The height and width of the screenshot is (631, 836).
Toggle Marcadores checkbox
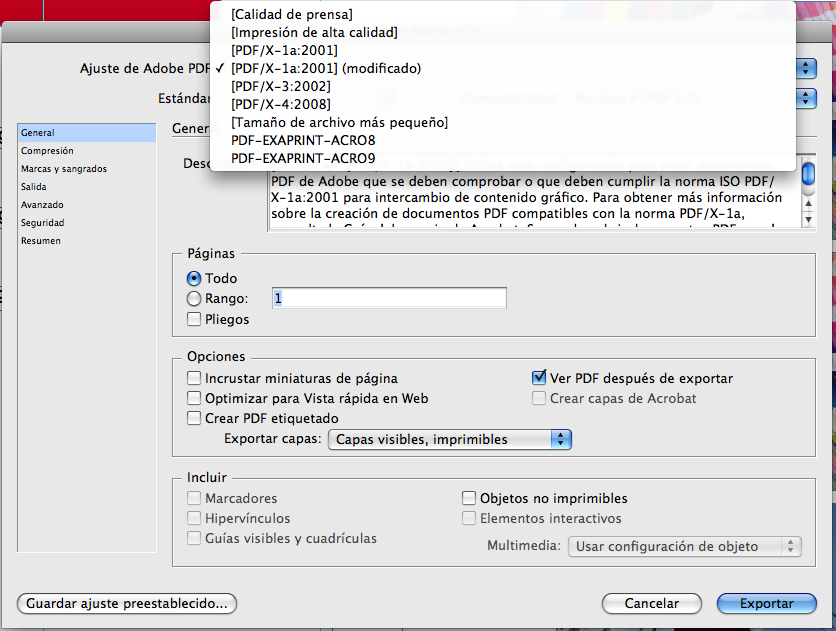pyautogui.click(x=194, y=498)
